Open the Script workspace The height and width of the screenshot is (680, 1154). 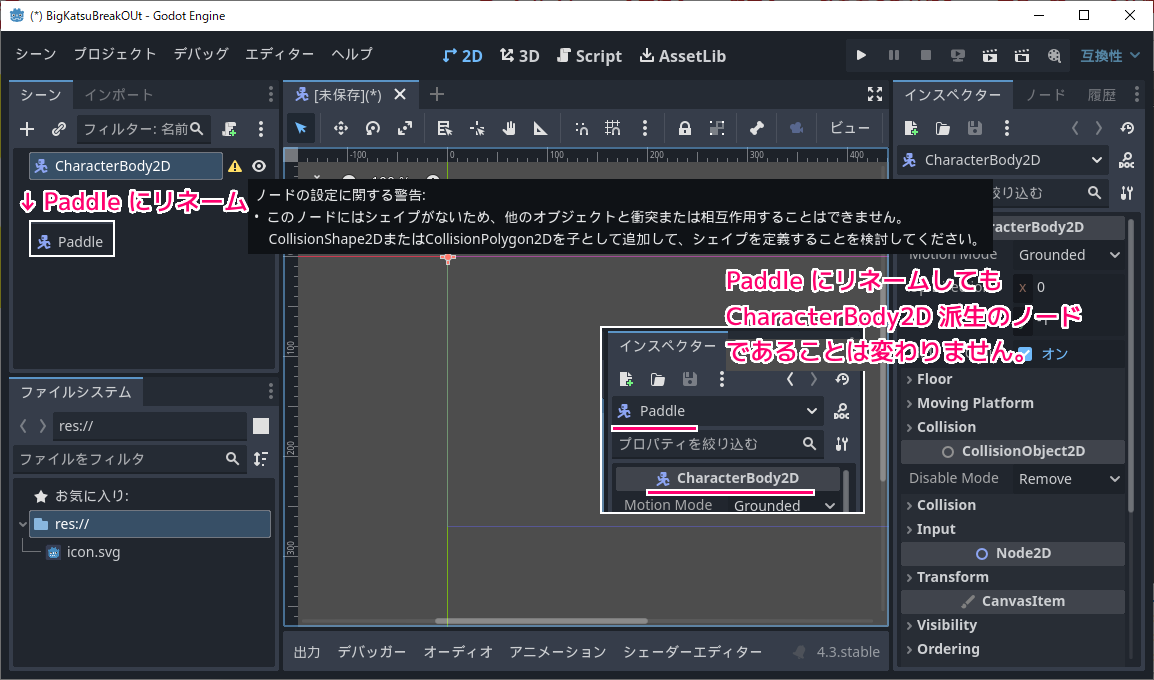point(590,56)
